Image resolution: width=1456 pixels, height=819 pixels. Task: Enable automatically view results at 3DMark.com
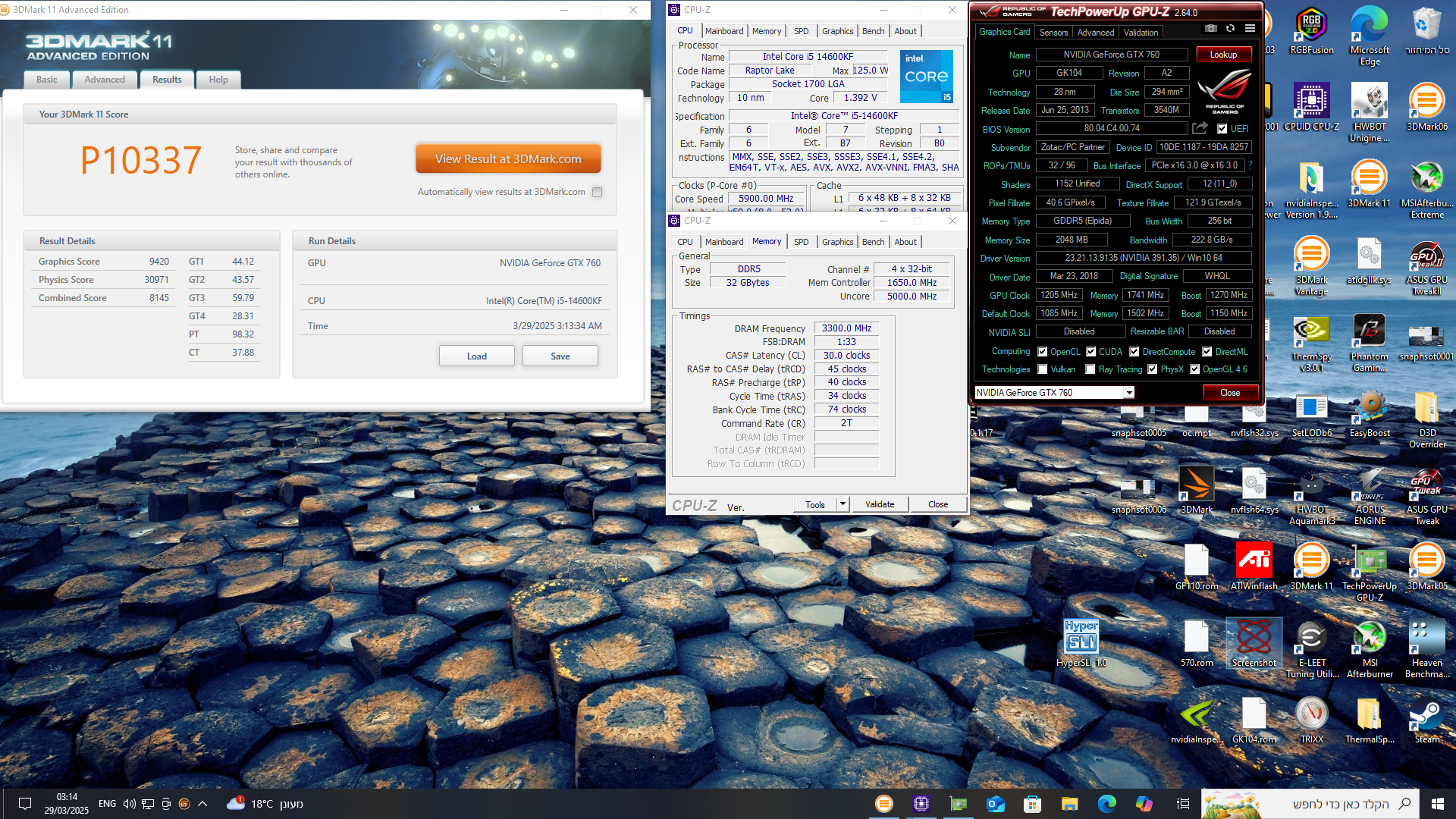click(x=598, y=193)
